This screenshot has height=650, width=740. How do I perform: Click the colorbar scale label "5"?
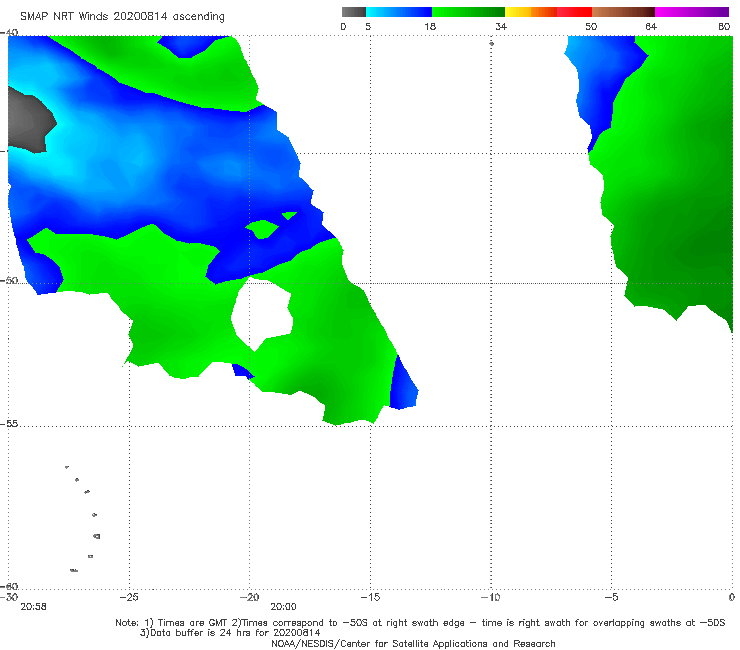click(x=368, y=27)
